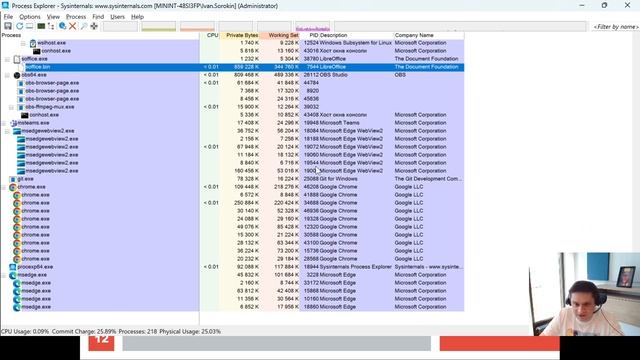
Task: Select chrome.exe row with PID 41888
Action: point(232,195)
